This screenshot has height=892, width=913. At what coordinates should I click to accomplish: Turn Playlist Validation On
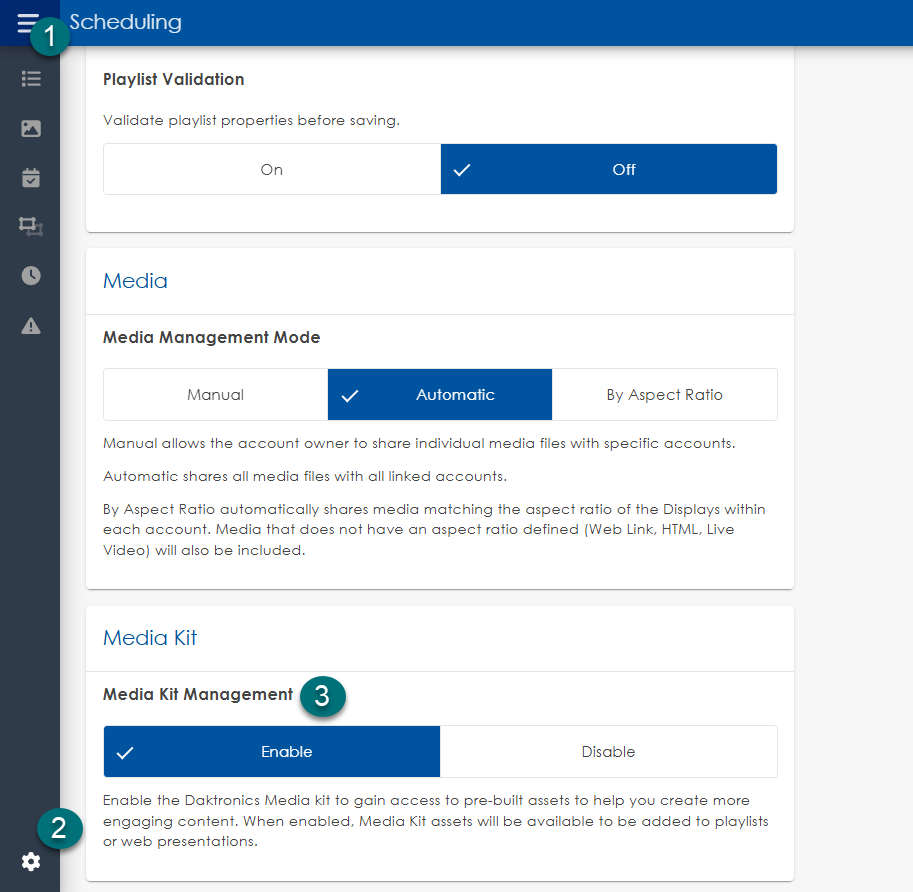[x=272, y=169]
